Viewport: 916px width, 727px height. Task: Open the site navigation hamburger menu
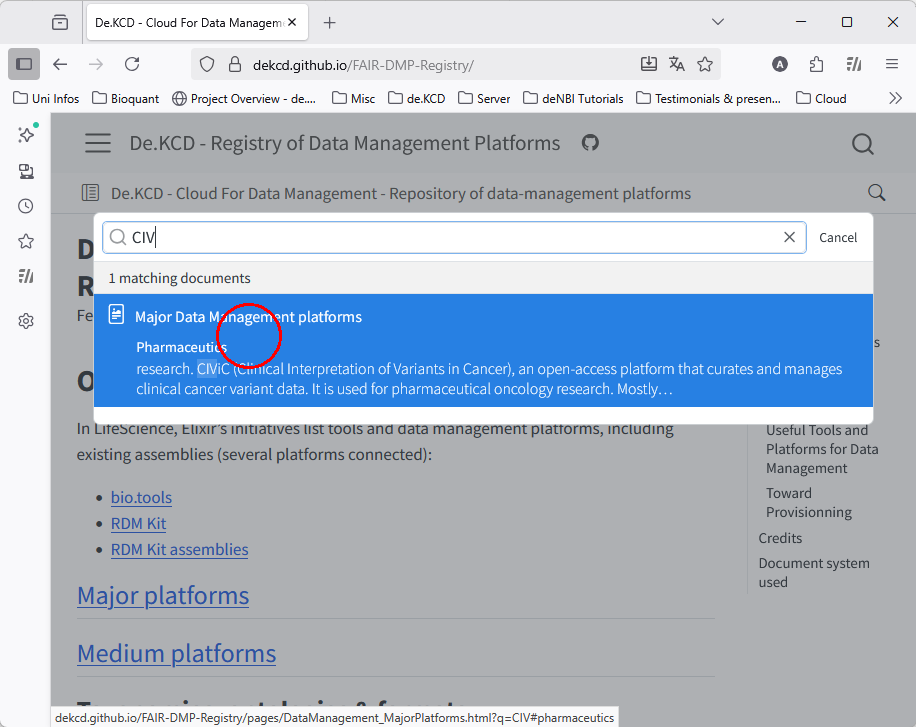(97, 143)
